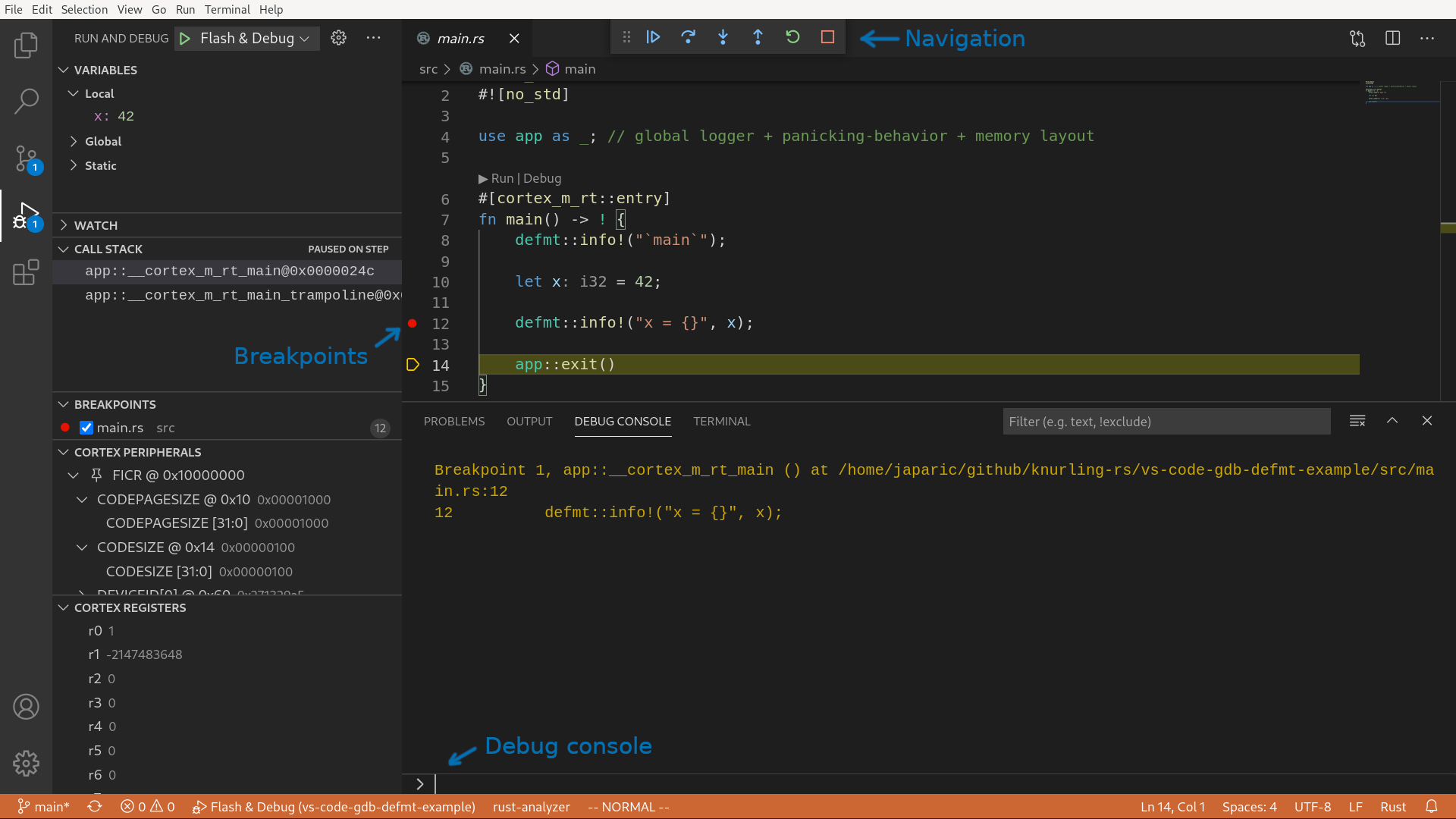Click rust-analyzer in the status bar
Image resolution: width=1456 pixels, height=819 pixels.
(531, 807)
